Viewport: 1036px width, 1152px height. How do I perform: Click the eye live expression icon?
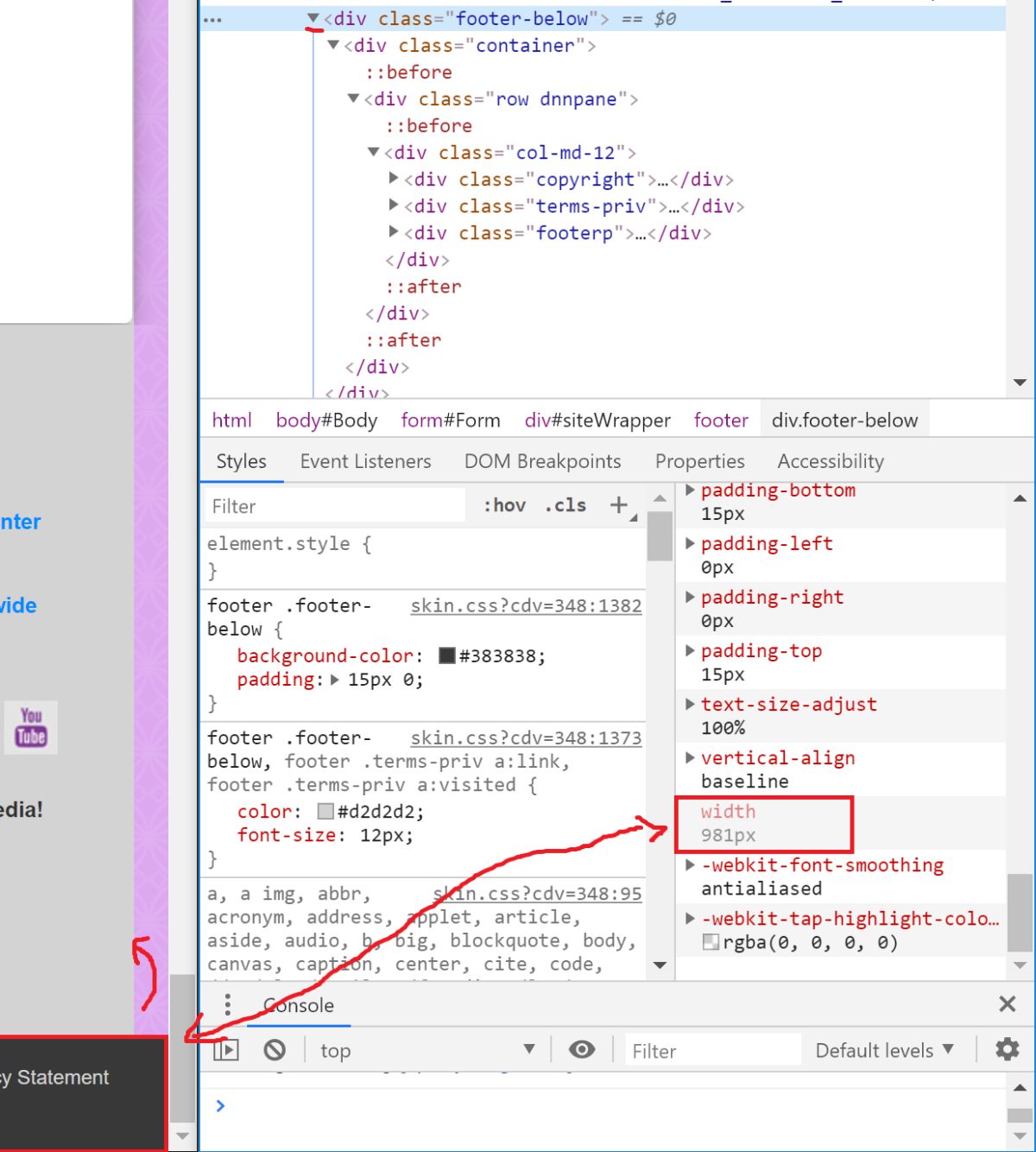[x=582, y=1049]
